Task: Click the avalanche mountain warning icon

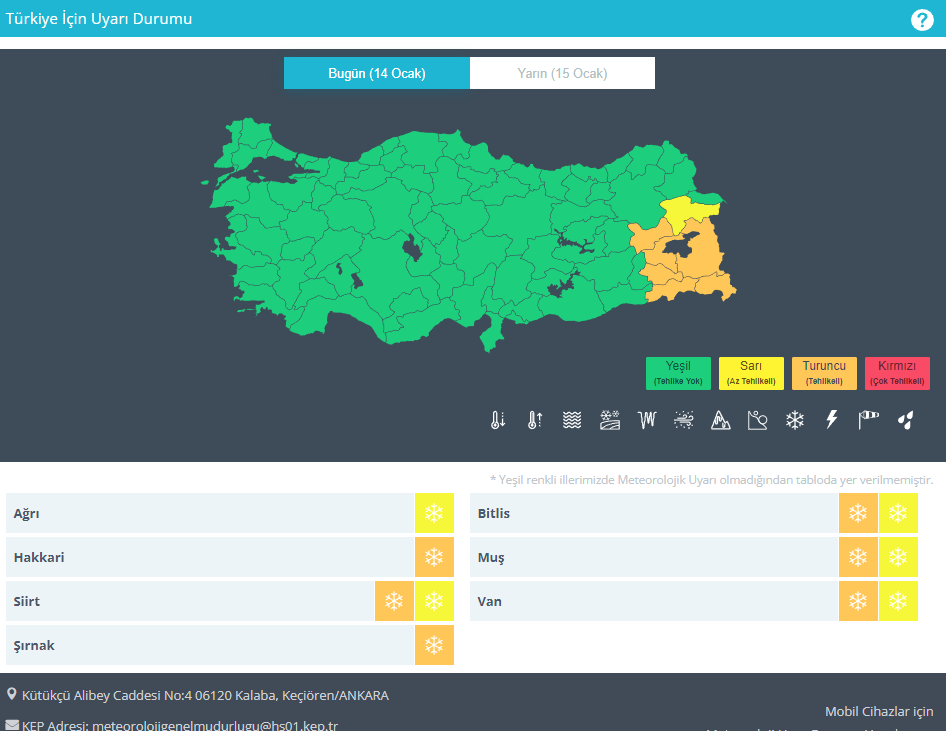Action: pos(720,421)
